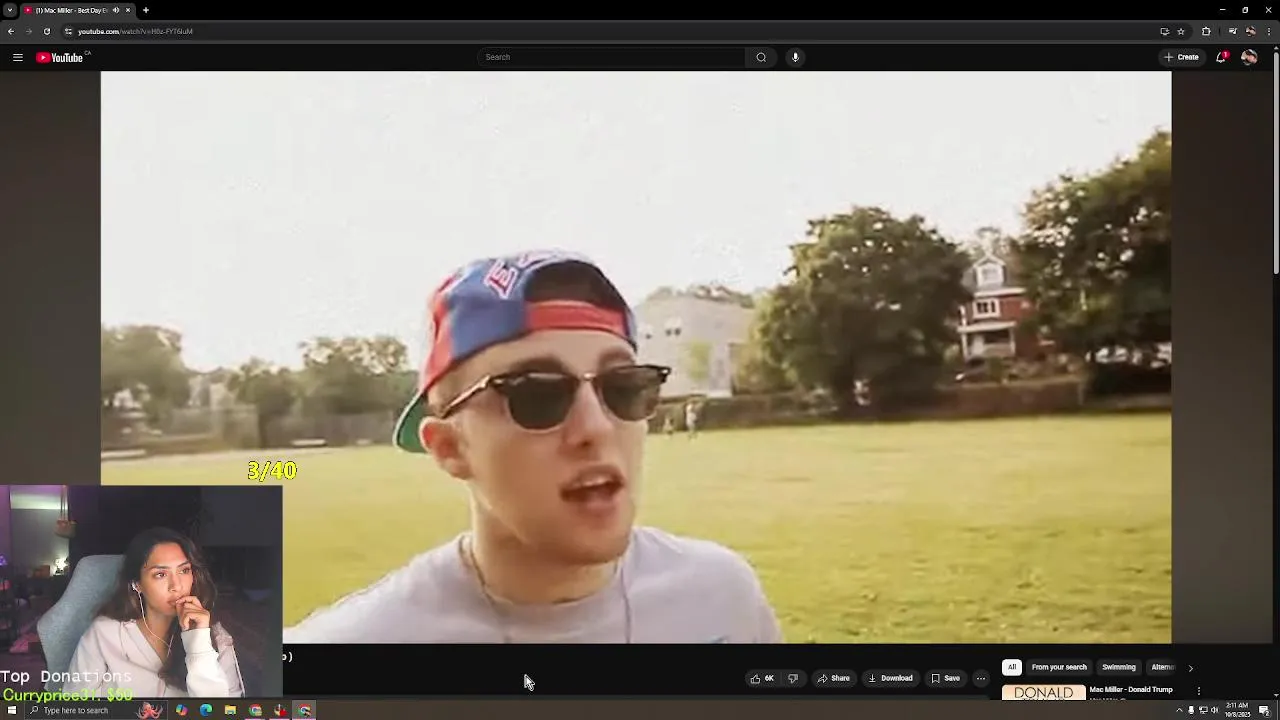Image resolution: width=1280 pixels, height=720 pixels.
Task: Go back in the browser
Action: point(11,31)
